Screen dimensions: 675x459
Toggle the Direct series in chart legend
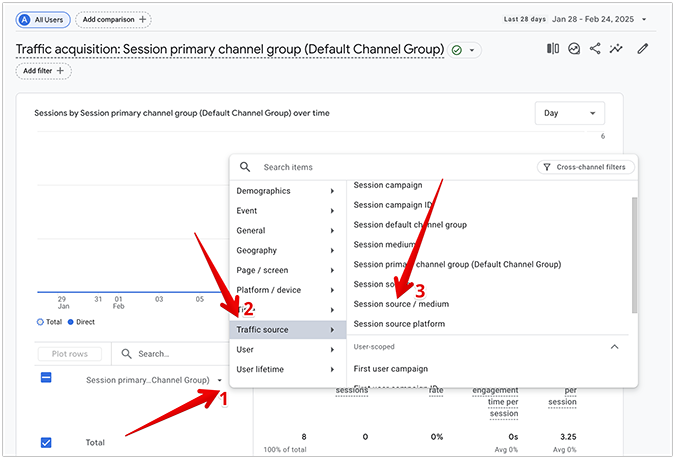point(81,322)
